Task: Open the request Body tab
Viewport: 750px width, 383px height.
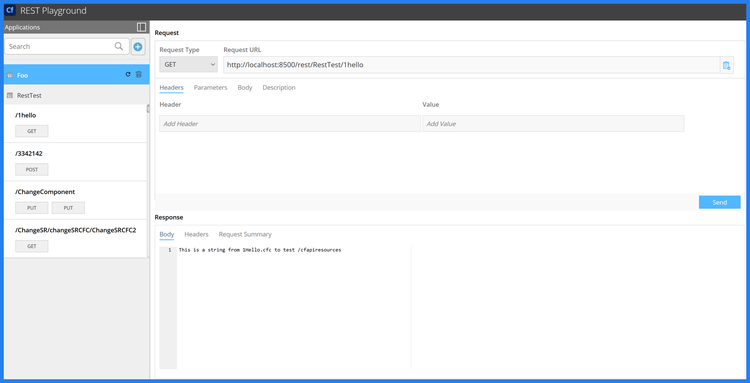Action: coord(245,88)
